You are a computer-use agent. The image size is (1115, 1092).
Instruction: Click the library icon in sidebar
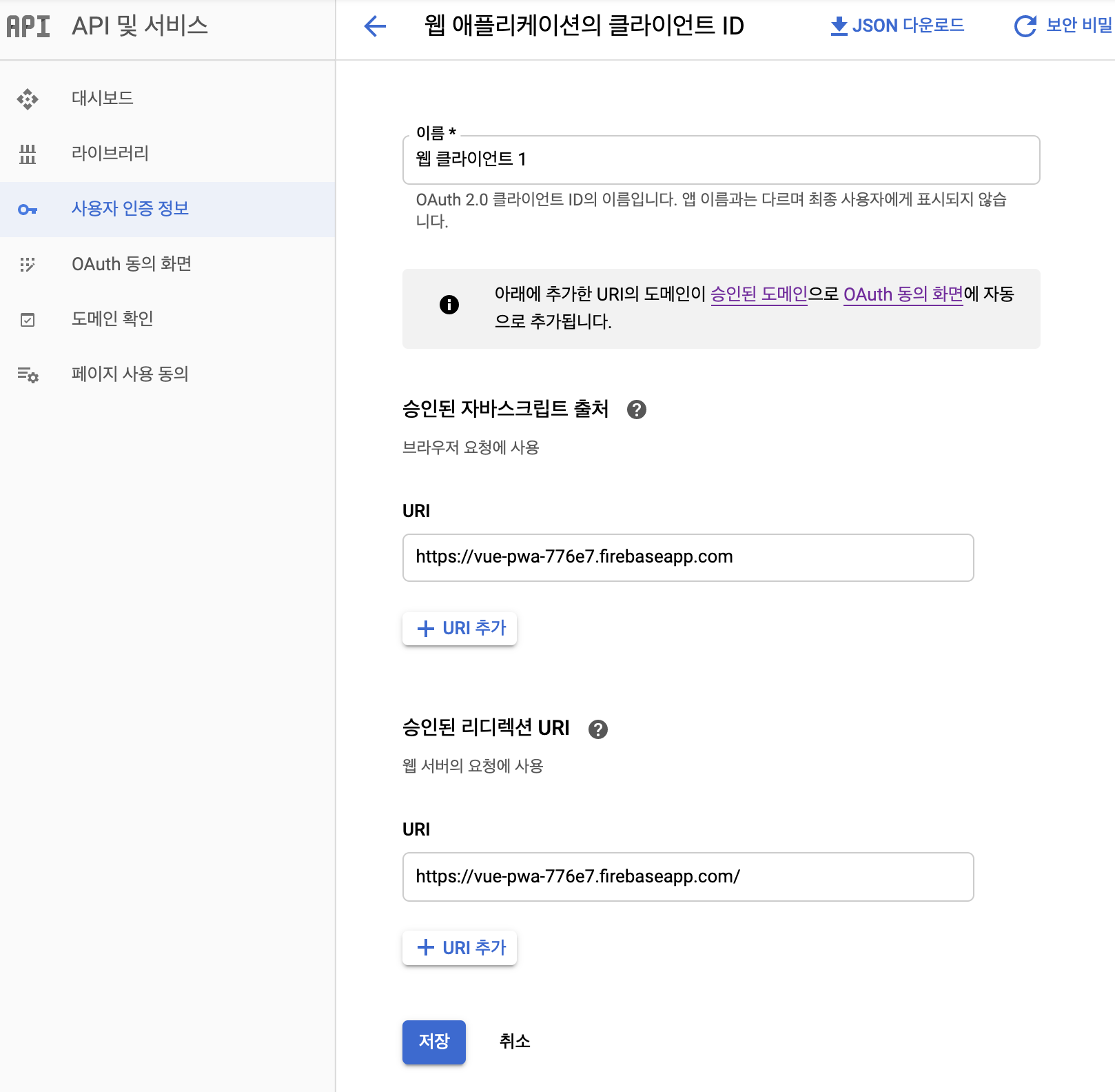(x=28, y=154)
